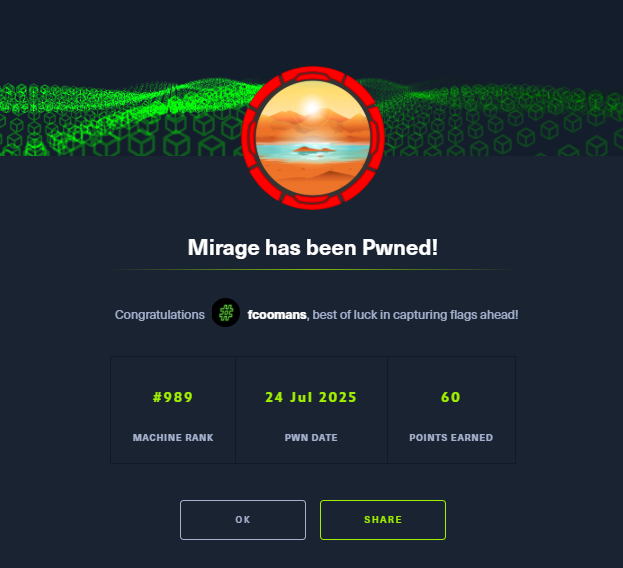Select the 60 points earned value
The height and width of the screenshot is (568, 623).
point(451,397)
